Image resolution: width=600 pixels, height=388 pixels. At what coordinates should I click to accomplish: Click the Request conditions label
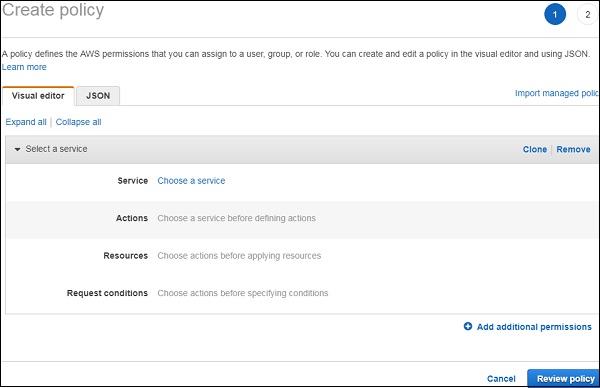coord(107,293)
